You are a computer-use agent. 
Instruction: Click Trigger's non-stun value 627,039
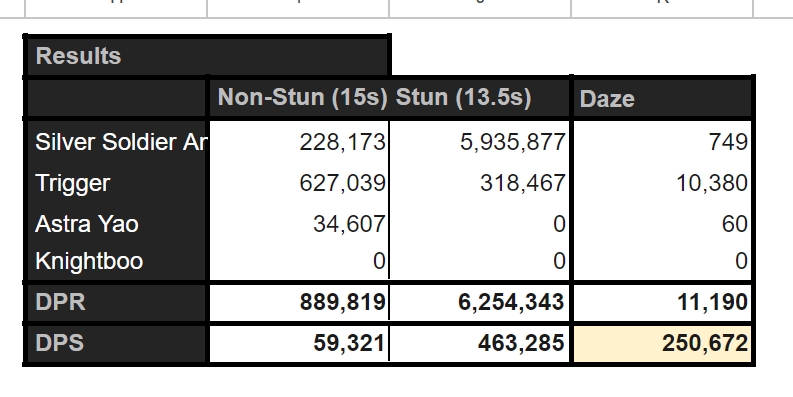pyautogui.click(x=299, y=183)
